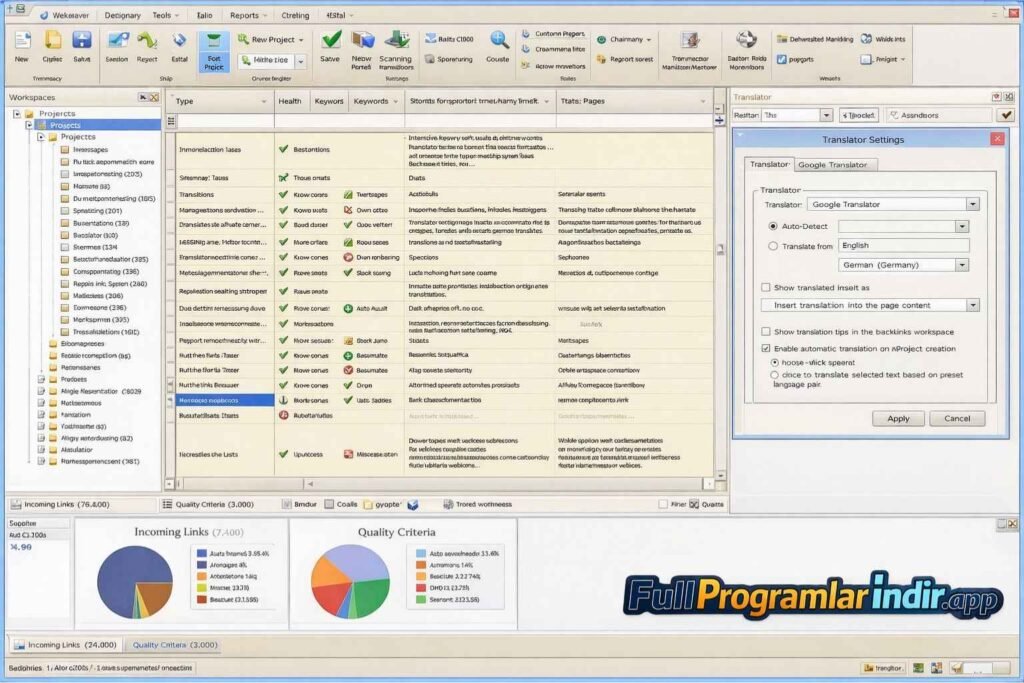The width and height of the screenshot is (1024, 683).
Task: Click checkmark icon in Translator panel toolbar
Action: 1006,115
